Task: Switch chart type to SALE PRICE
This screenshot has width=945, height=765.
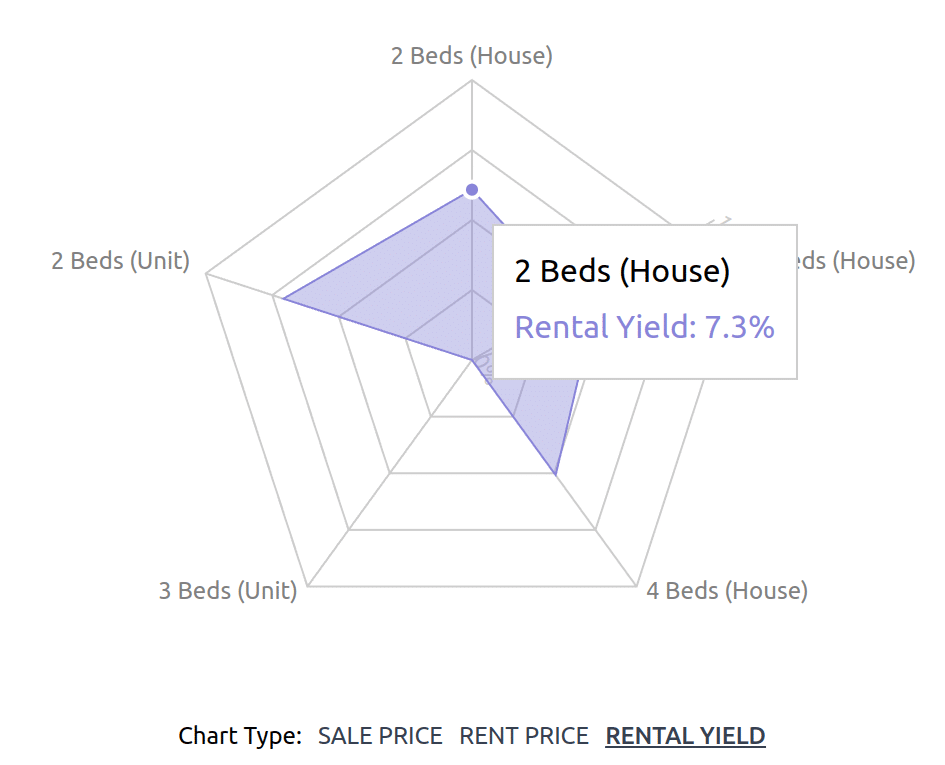Action: 380,735
